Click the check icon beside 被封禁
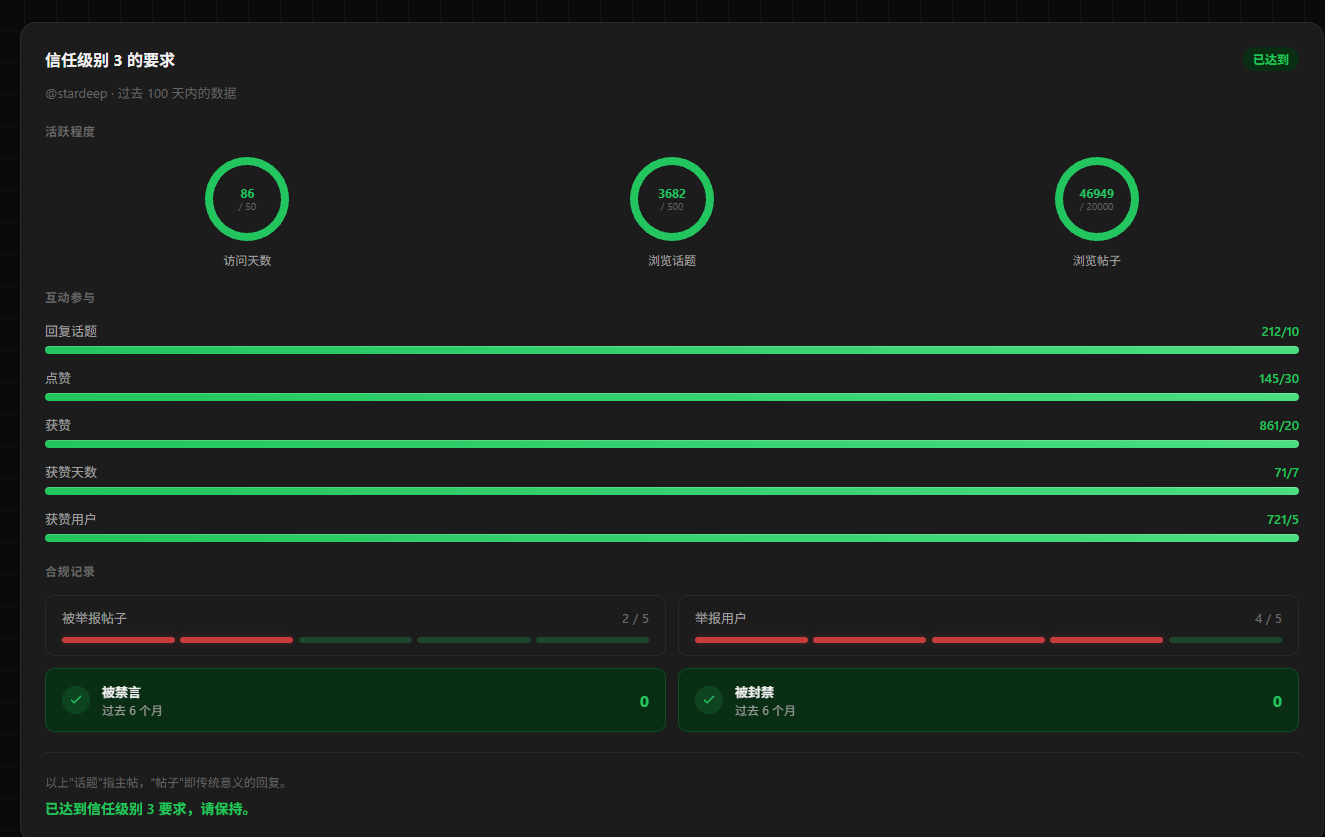This screenshot has height=837, width=1325. click(x=709, y=700)
